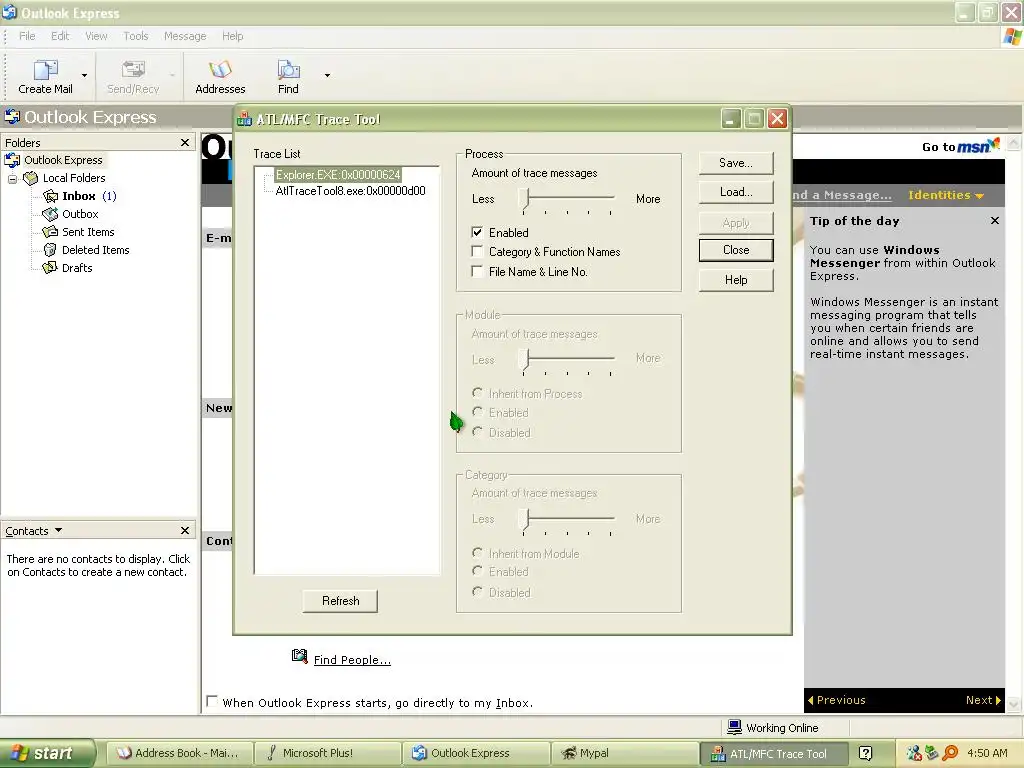Open the Help menu
This screenshot has height=768, width=1024.
(x=232, y=36)
